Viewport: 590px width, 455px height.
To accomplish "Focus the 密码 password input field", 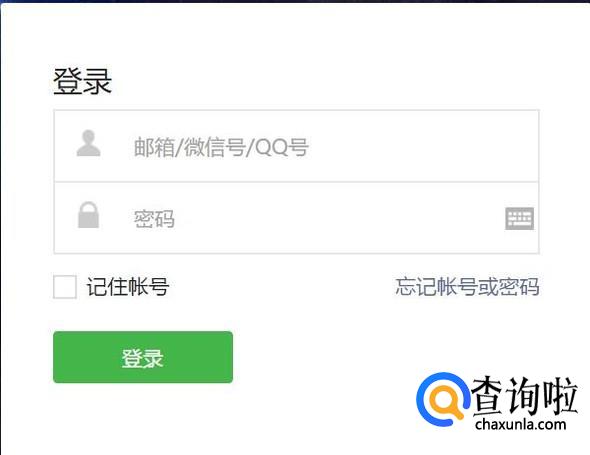I will (297, 218).
